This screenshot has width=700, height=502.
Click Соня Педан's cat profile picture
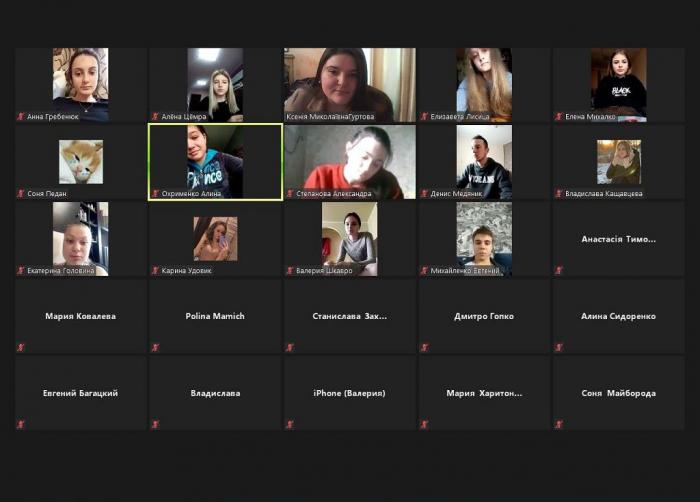[81, 162]
